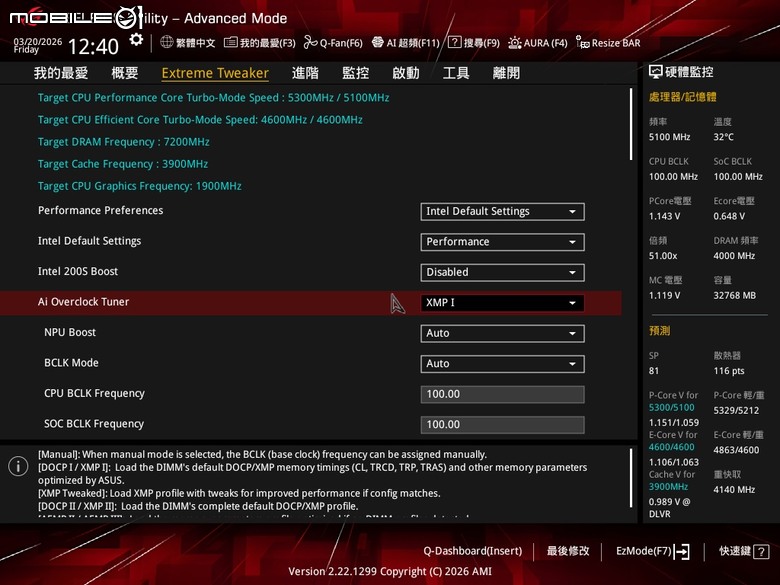The height and width of the screenshot is (585, 780).
Task: Click the 預測 section heading
Action: (x=660, y=331)
